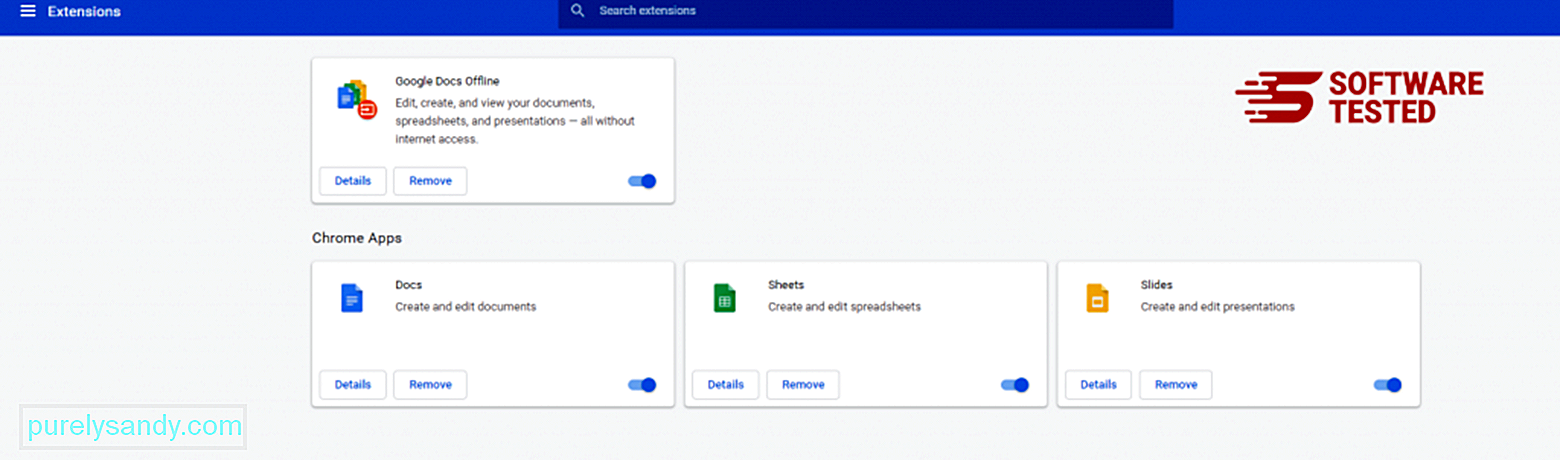Click the Google Docs Offline title text
The height and width of the screenshot is (460, 1560).
[447, 81]
